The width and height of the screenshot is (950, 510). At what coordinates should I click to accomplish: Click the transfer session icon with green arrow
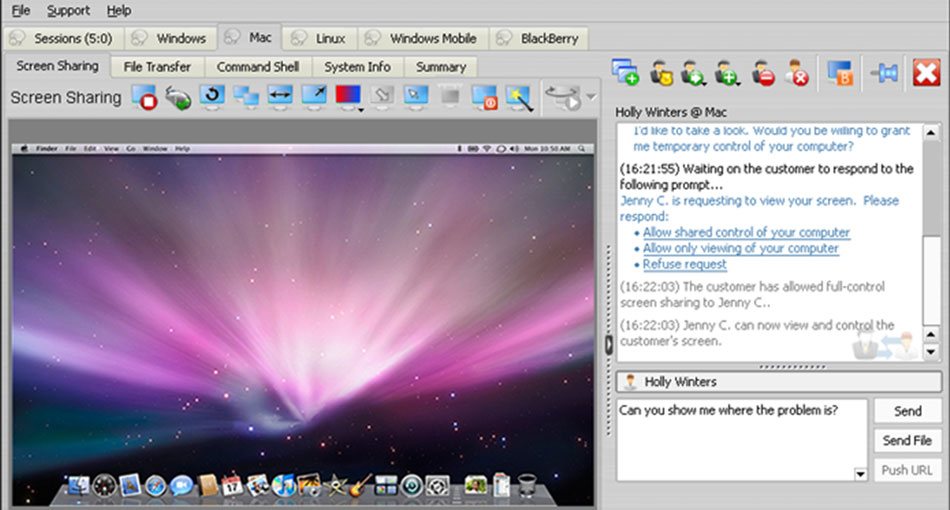coord(693,73)
